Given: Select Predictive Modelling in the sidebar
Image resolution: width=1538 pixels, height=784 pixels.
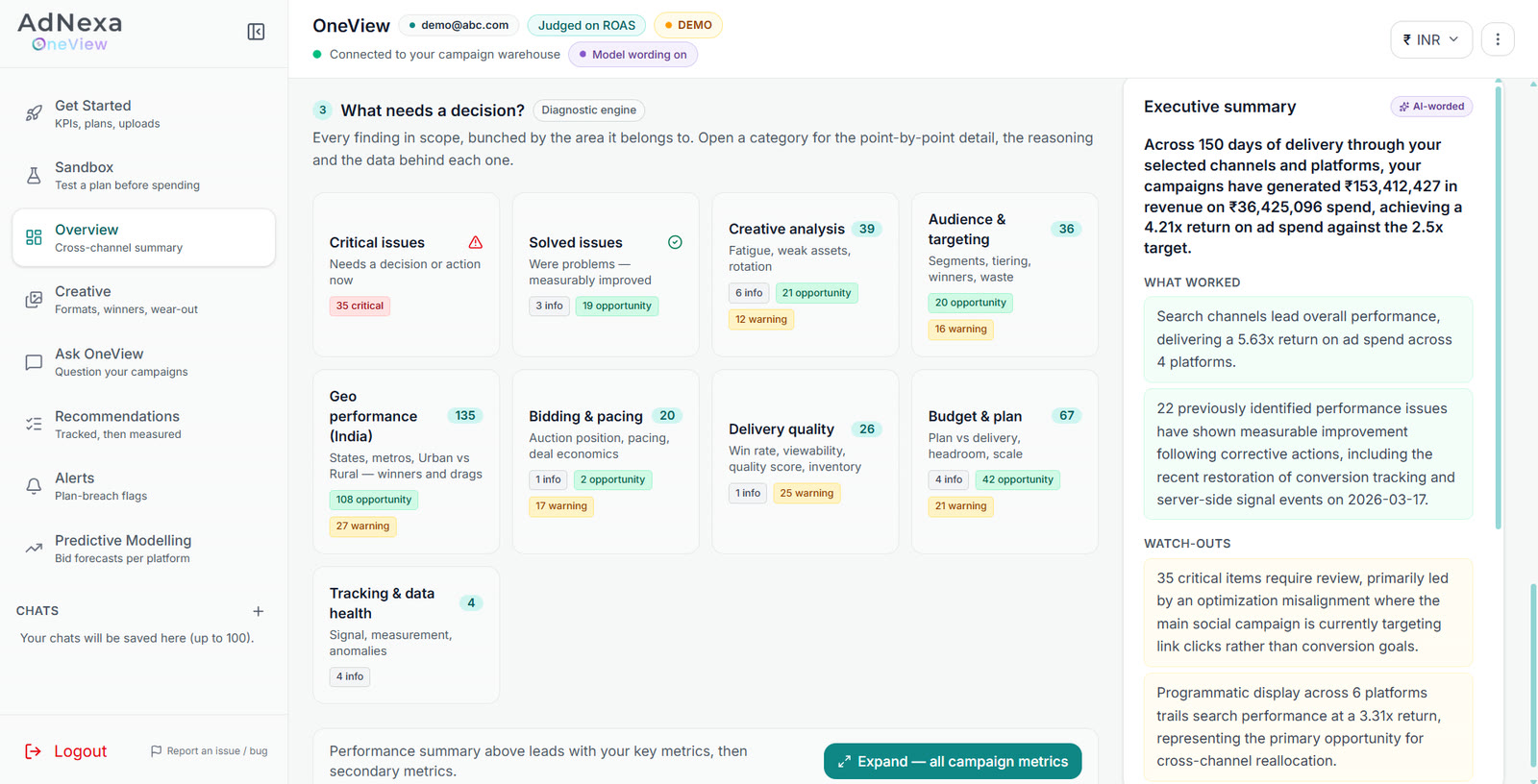Looking at the screenshot, I should (x=144, y=549).
